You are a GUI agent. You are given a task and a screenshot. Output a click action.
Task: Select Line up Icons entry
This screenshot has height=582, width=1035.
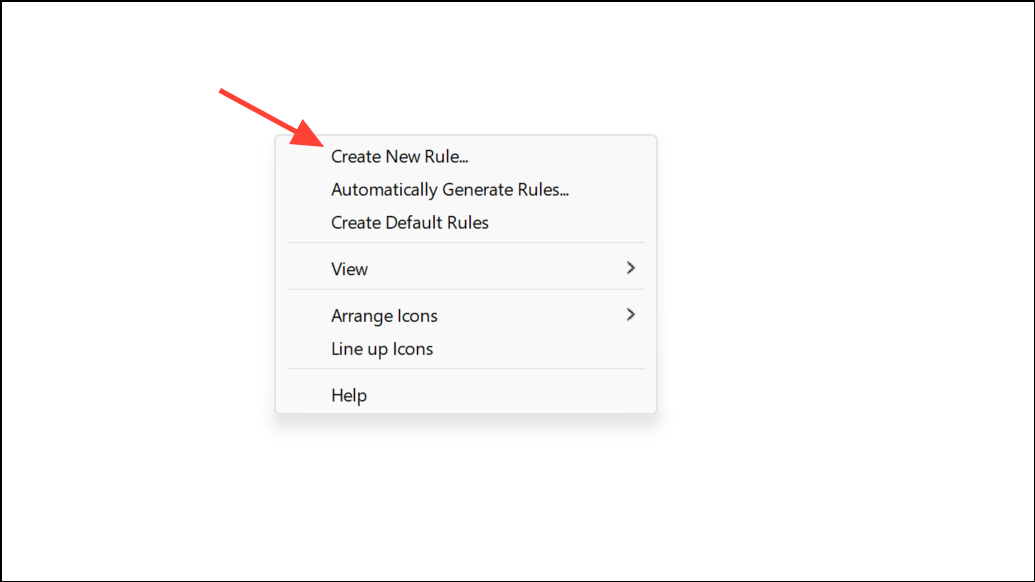pos(466,348)
